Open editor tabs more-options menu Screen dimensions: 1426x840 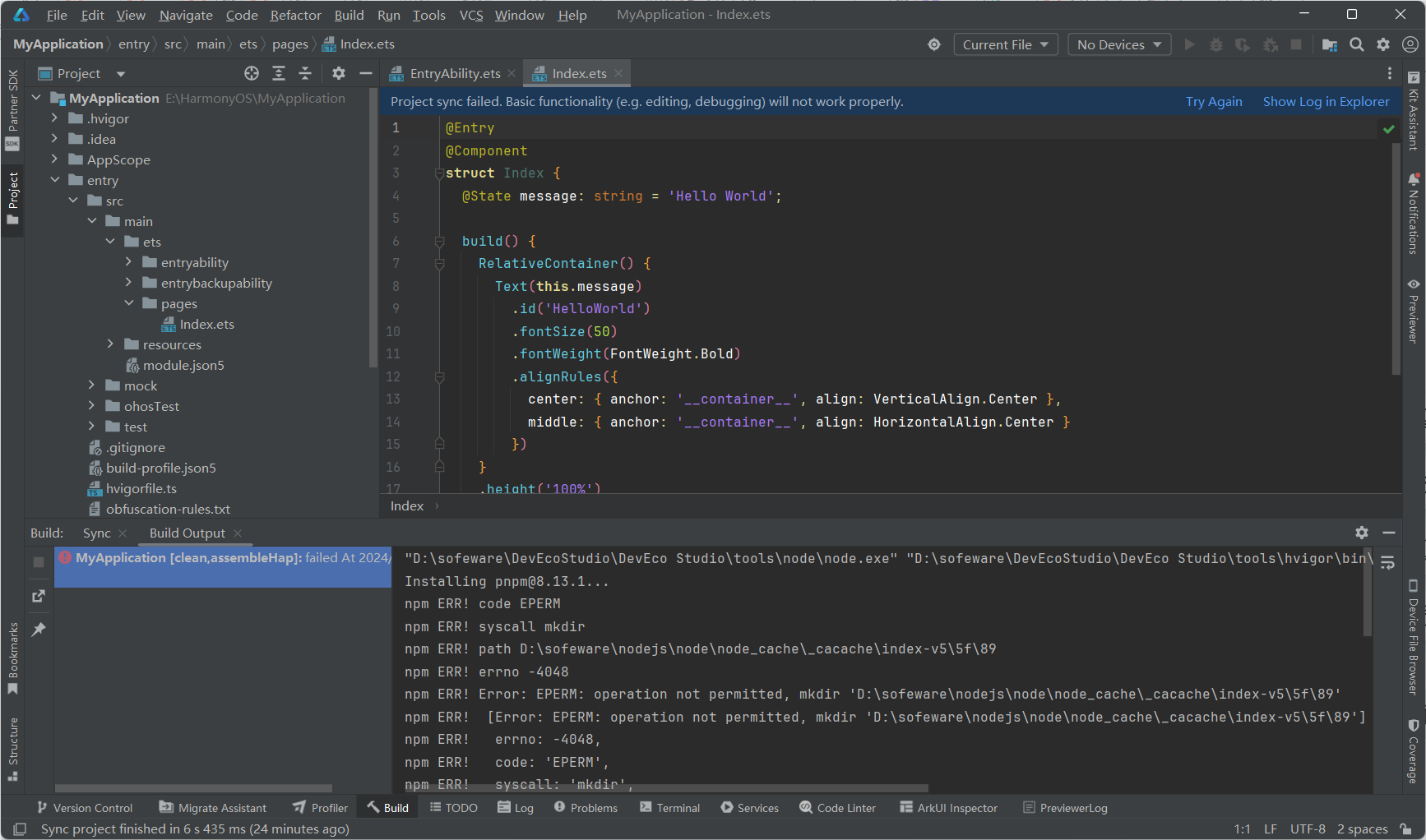1390,73
